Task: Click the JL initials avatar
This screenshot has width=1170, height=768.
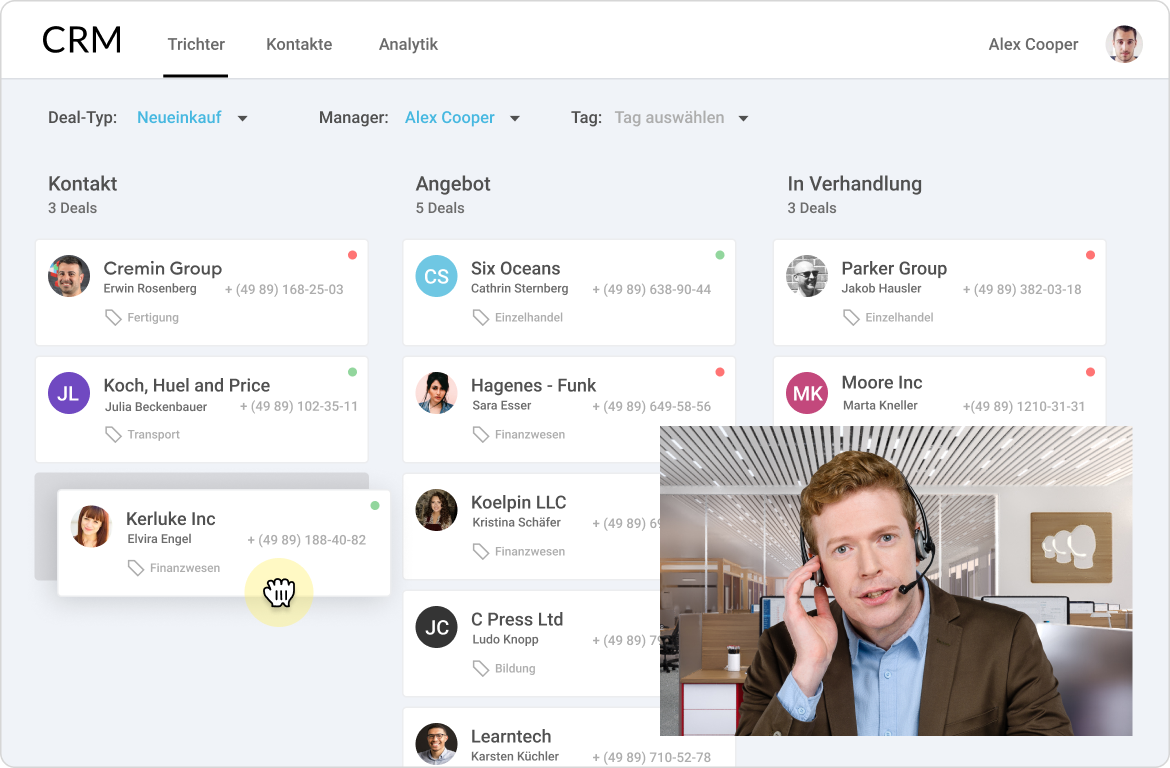Action: [x=69, y=393]
